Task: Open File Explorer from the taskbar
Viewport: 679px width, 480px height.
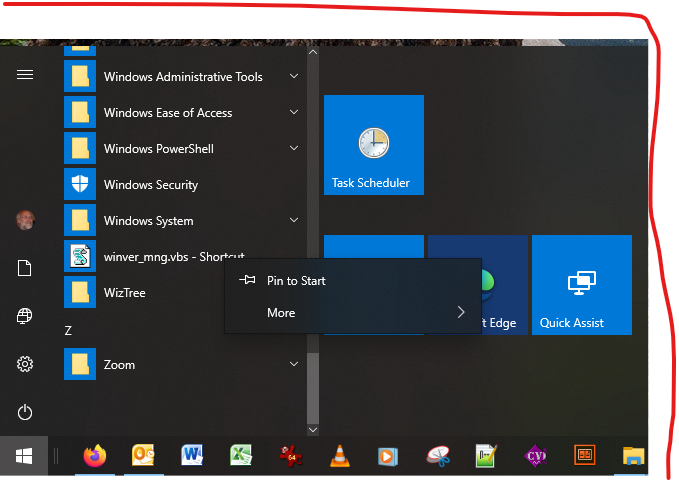Action: tap(634, 456)
